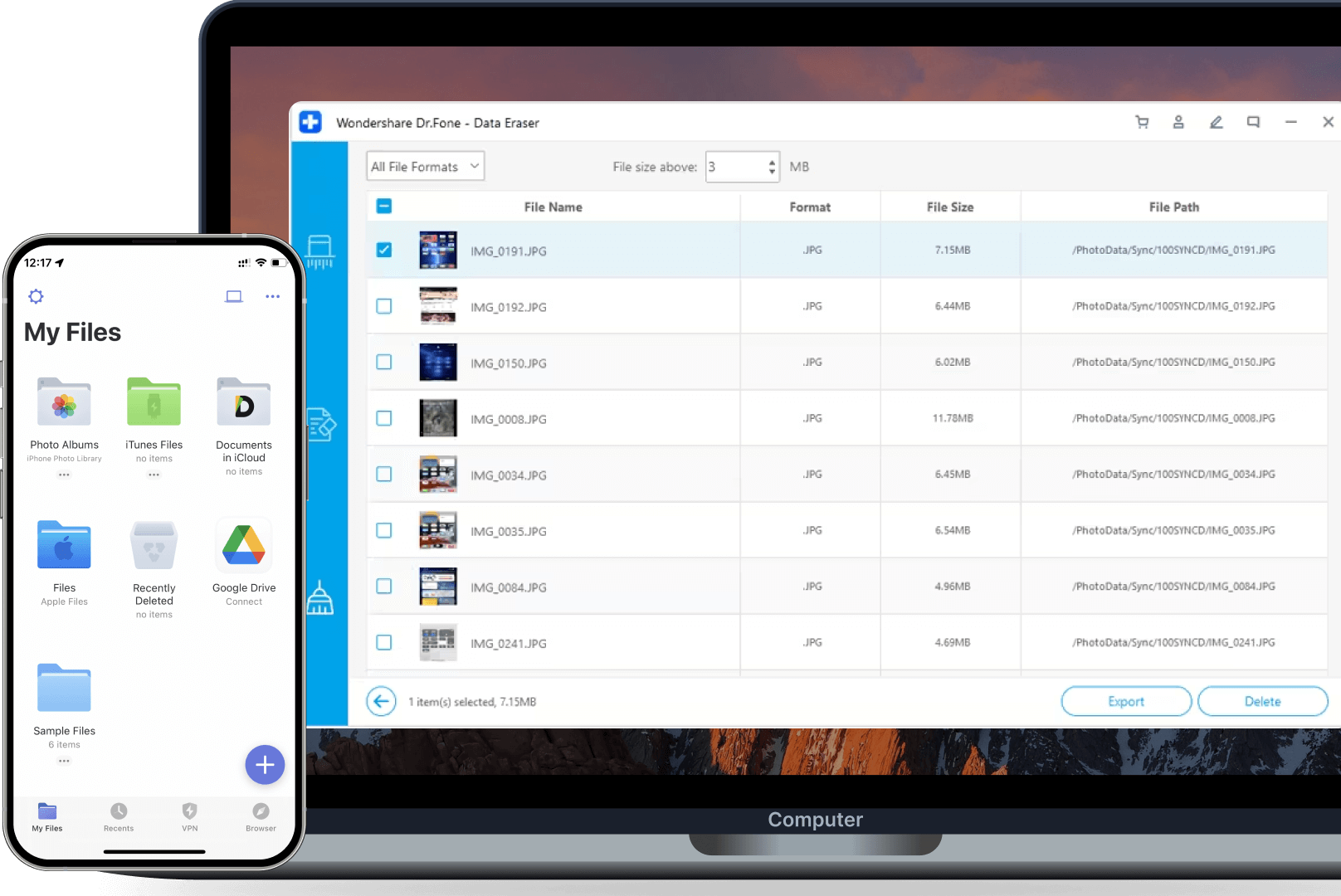This screenshot has width=1341, height=896.
Task: Switch to the VPN tab
Action: 190,817
